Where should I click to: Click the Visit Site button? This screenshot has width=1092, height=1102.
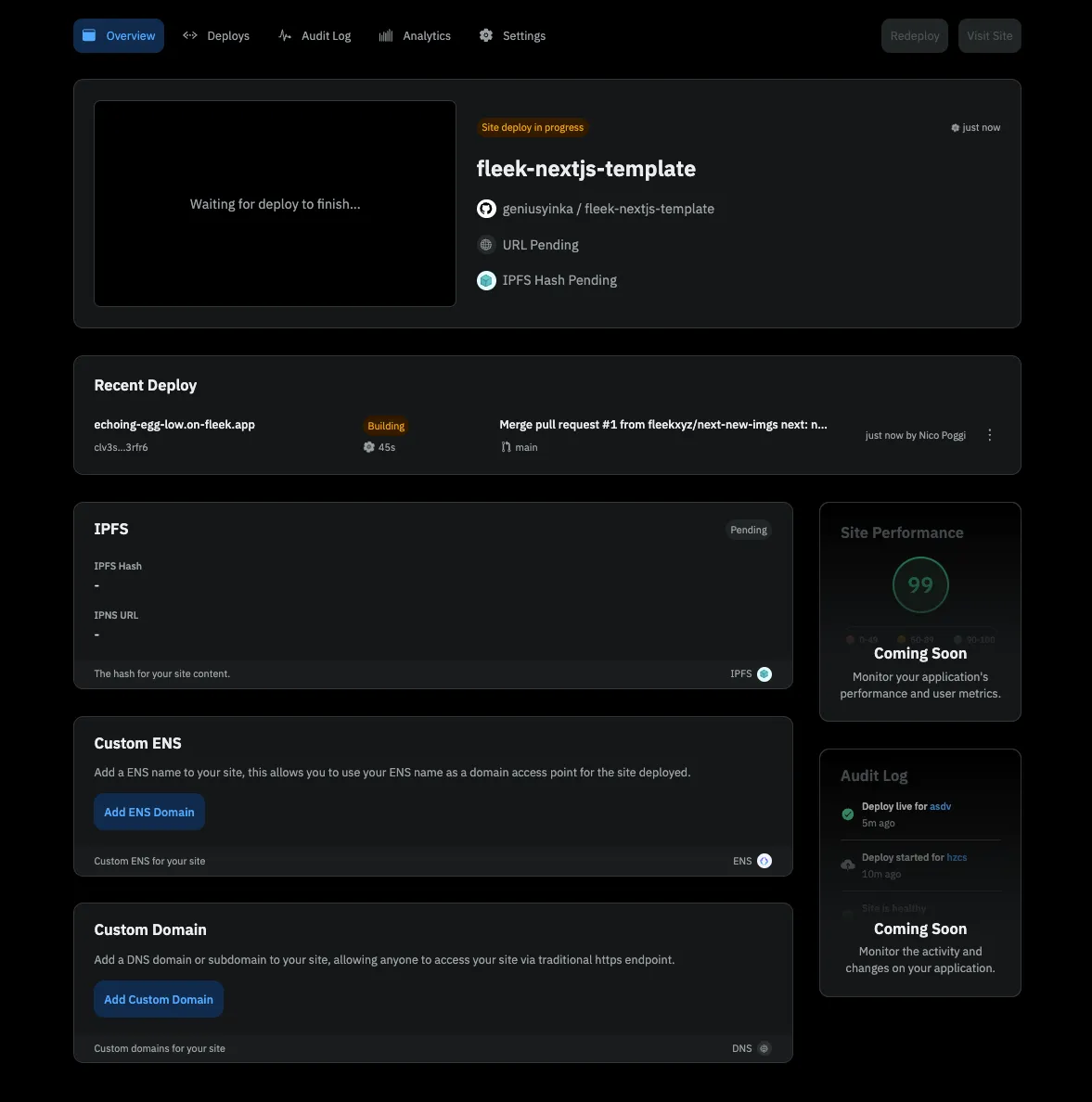[x=989, y=36]
